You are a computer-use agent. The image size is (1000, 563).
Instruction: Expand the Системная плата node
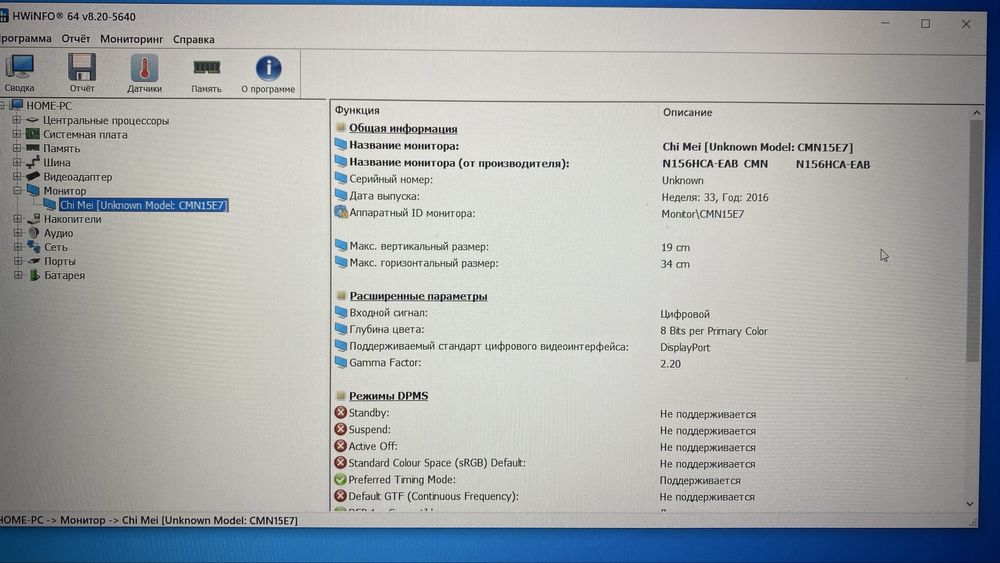click(17, 134)
